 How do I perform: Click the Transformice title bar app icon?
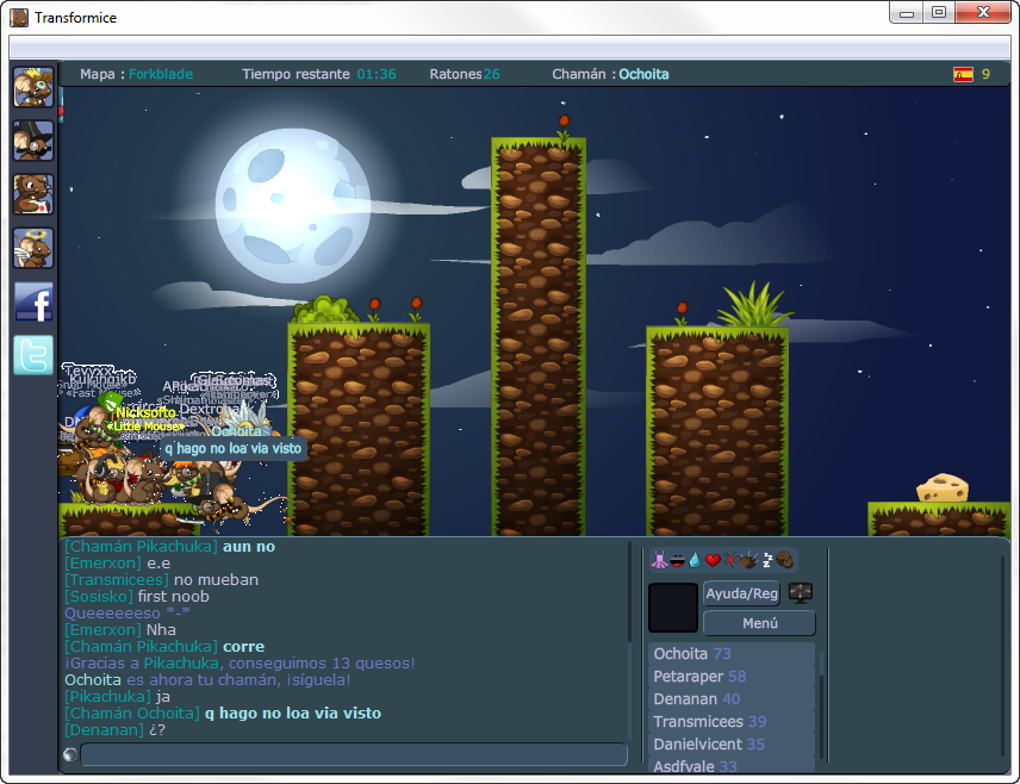coord(19,18)
